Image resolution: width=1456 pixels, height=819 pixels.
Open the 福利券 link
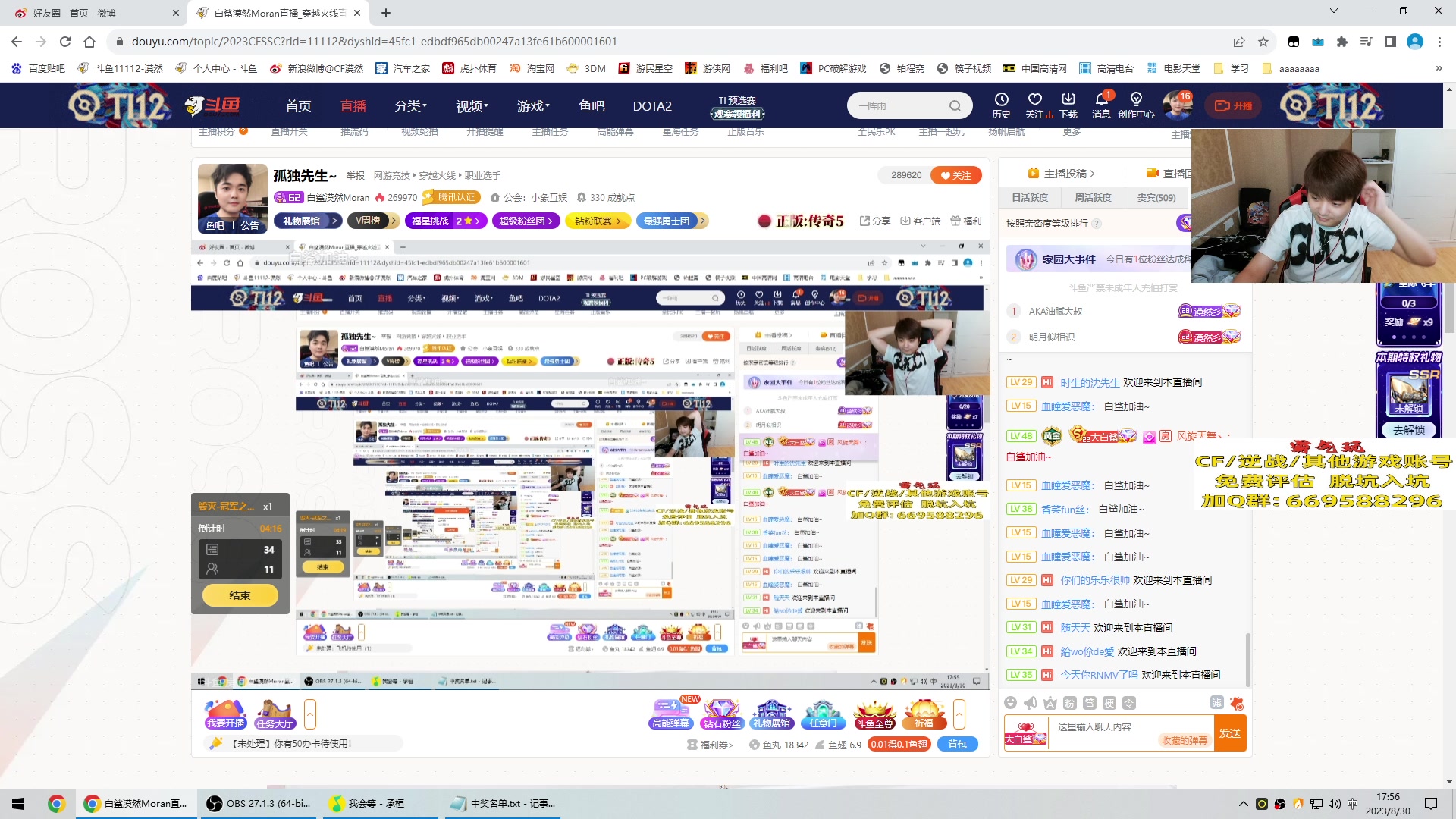point(711,745)
